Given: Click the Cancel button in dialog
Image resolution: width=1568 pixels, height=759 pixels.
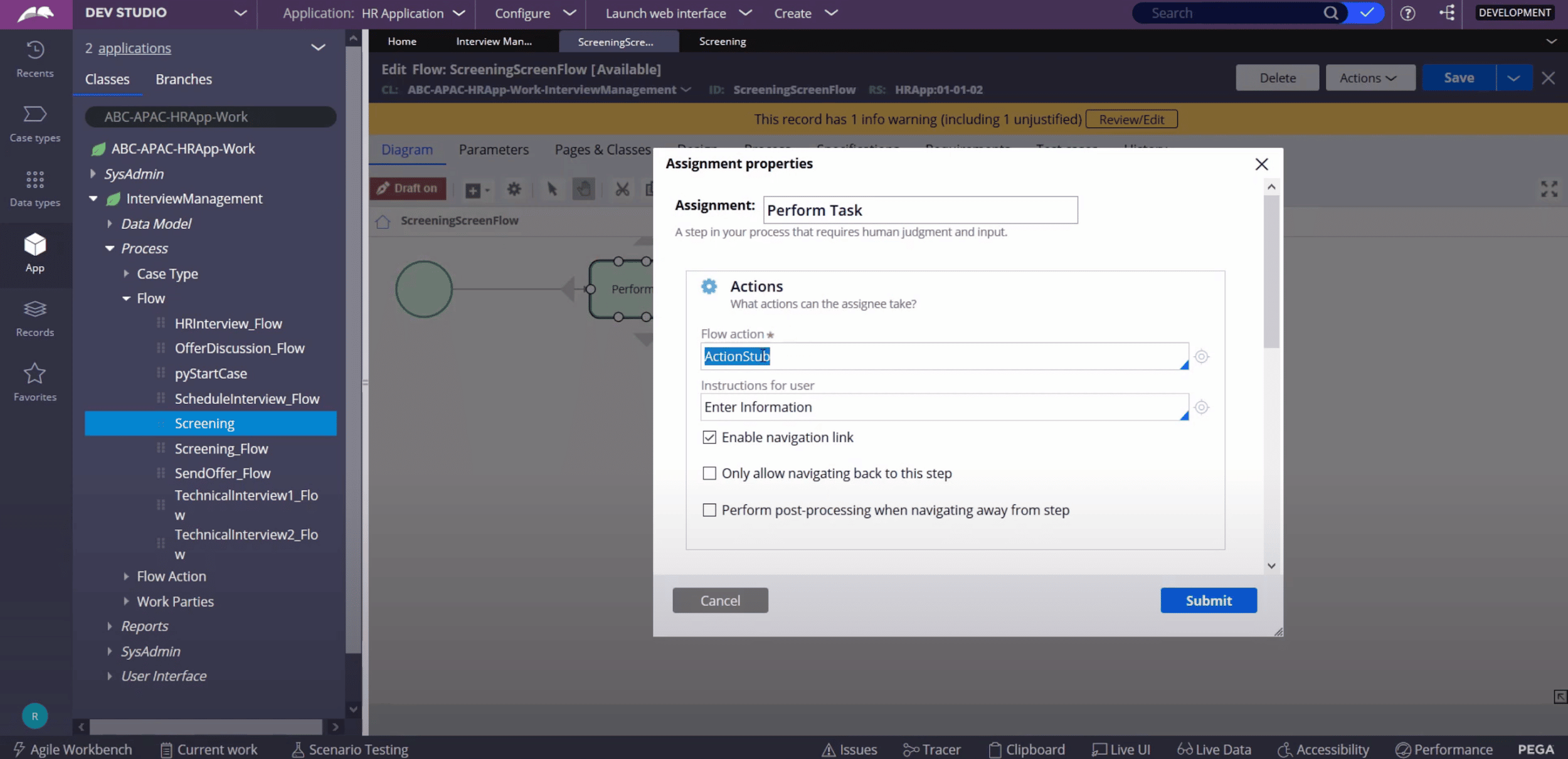Looking at the screenshot, I should (720, 600).
